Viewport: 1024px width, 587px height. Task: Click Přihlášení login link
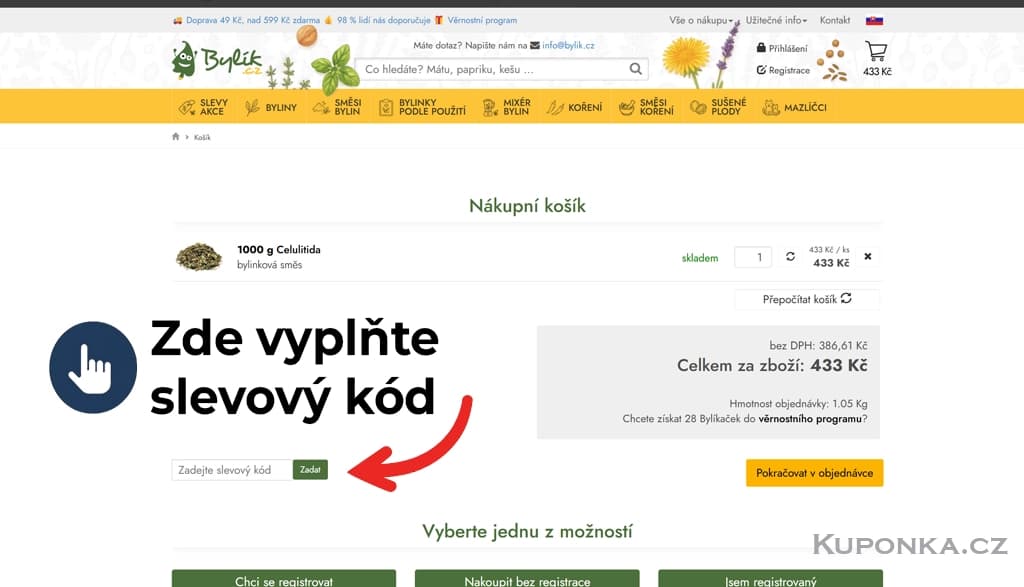[788, 48]
